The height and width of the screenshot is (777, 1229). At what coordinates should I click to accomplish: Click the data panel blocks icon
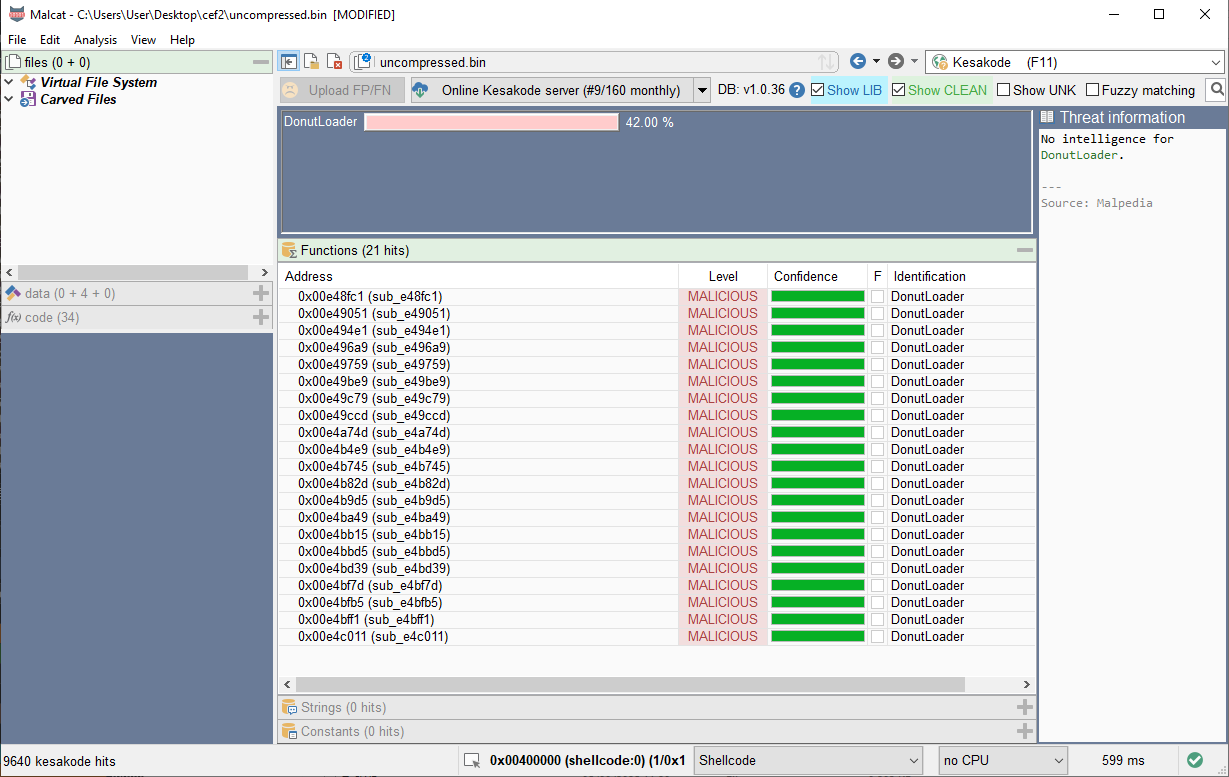(x=13, y=293)
